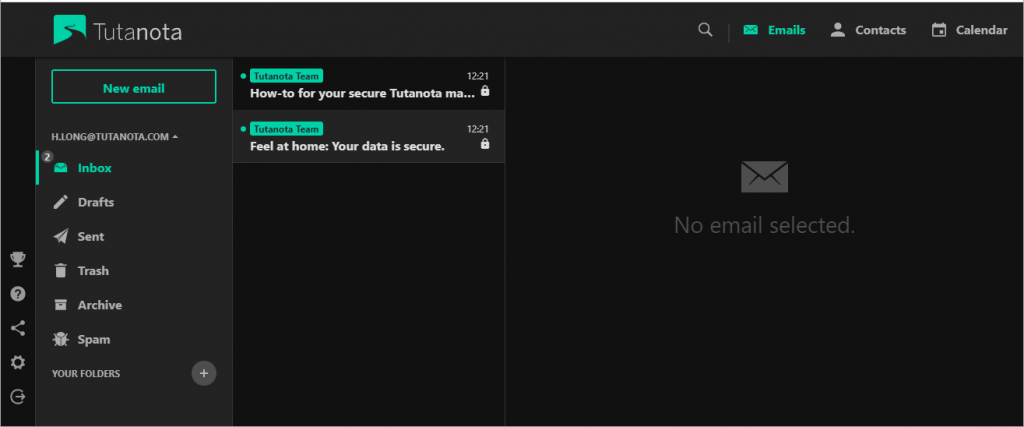Open the Calendar tab
The image size is (1024, 427).
(x=970, y=30)
